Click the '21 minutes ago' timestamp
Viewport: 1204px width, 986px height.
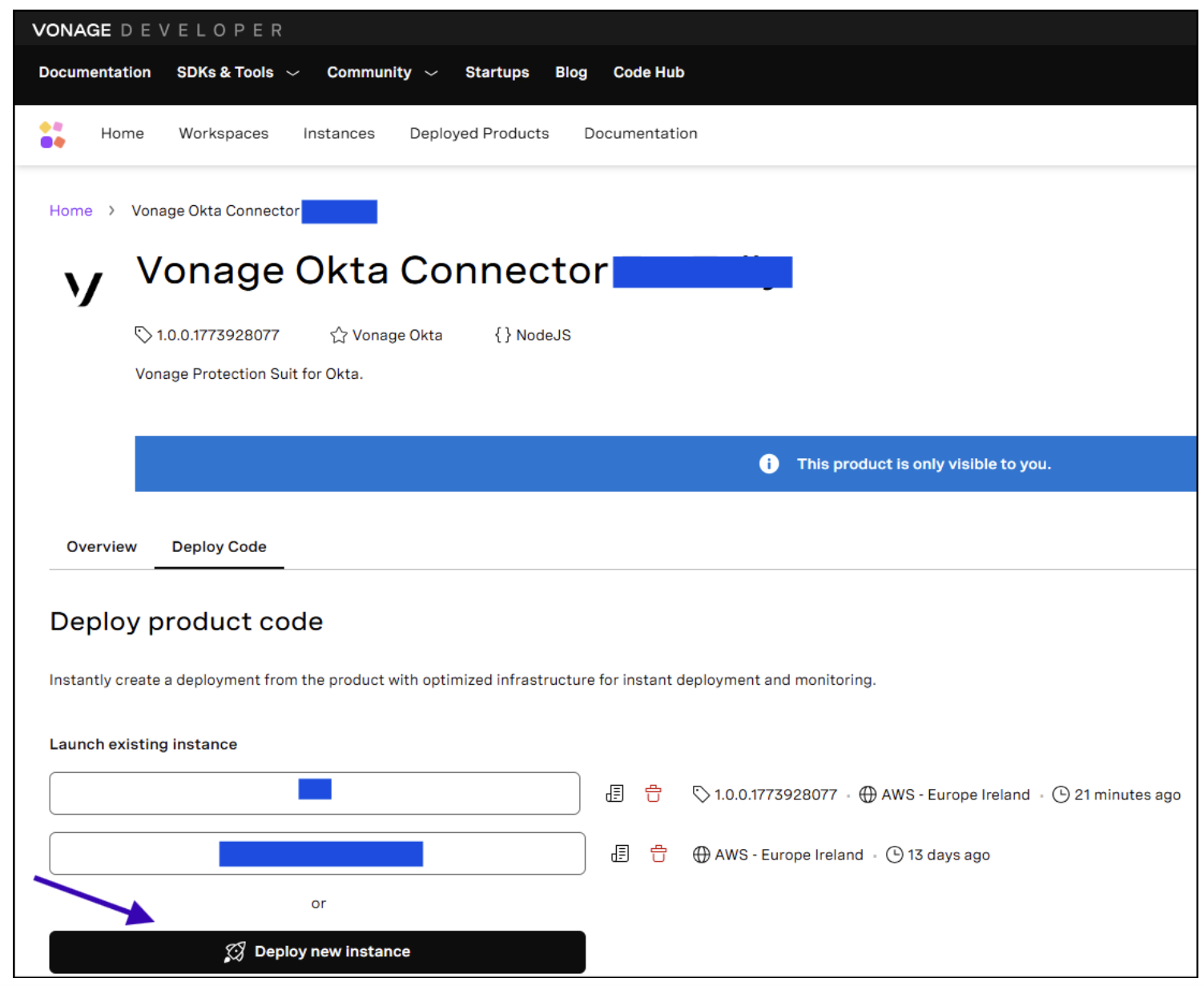coord(1127,795)
